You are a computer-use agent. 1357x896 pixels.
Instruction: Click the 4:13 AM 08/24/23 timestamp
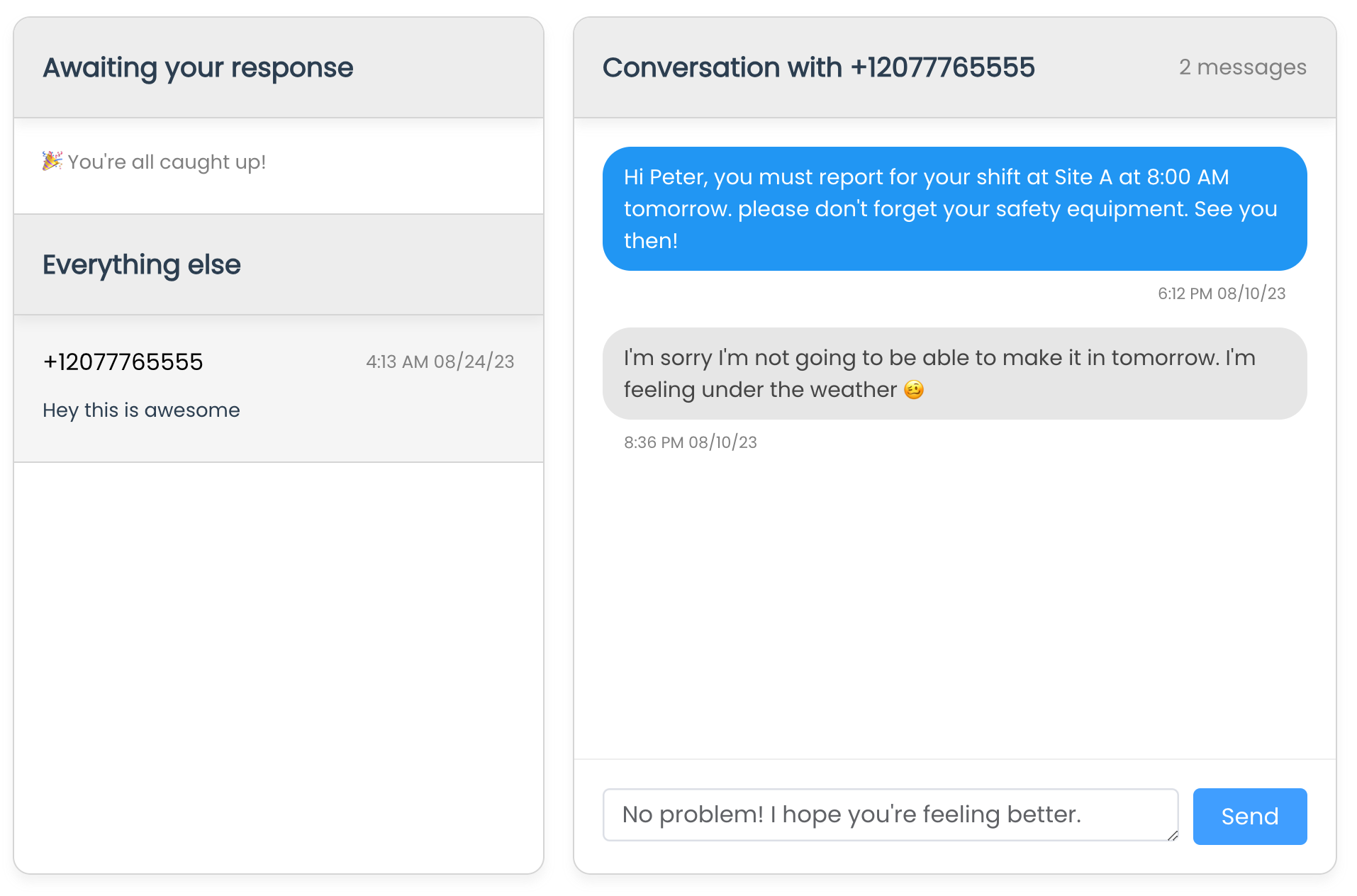(440, 362)
